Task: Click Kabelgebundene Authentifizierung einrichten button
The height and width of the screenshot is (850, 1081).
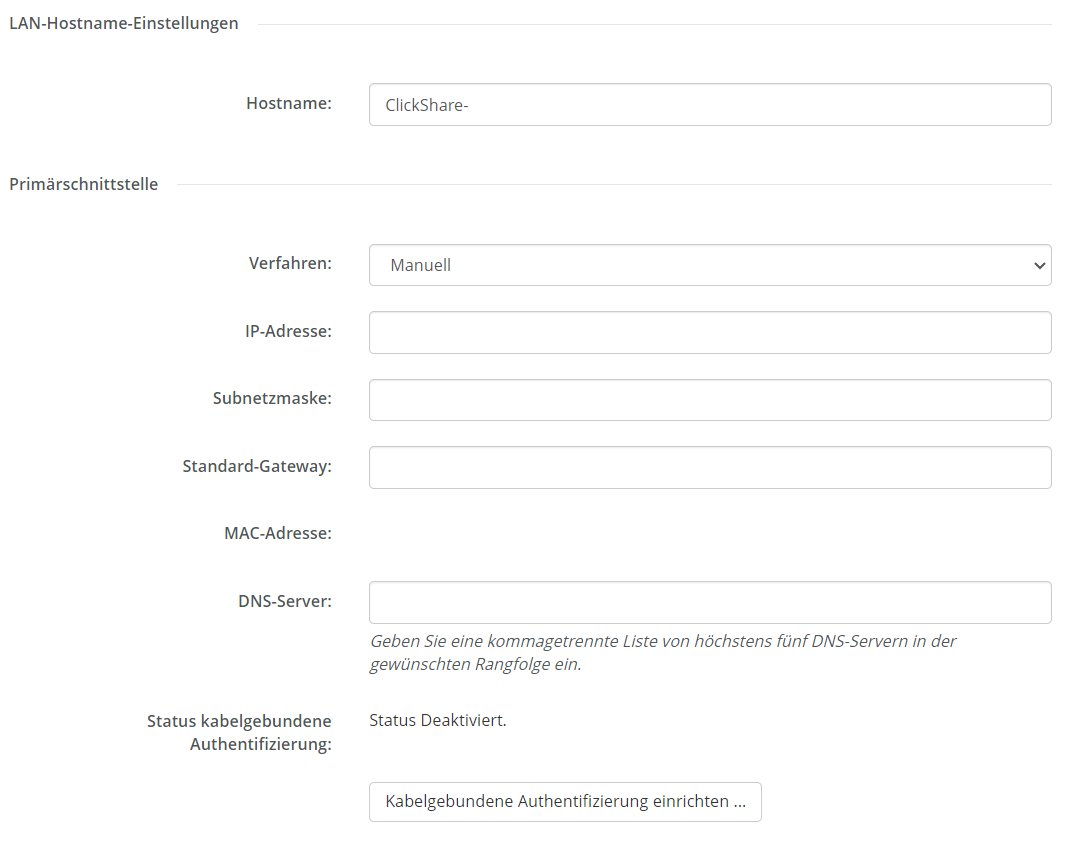Action: (x=565, y=802)
